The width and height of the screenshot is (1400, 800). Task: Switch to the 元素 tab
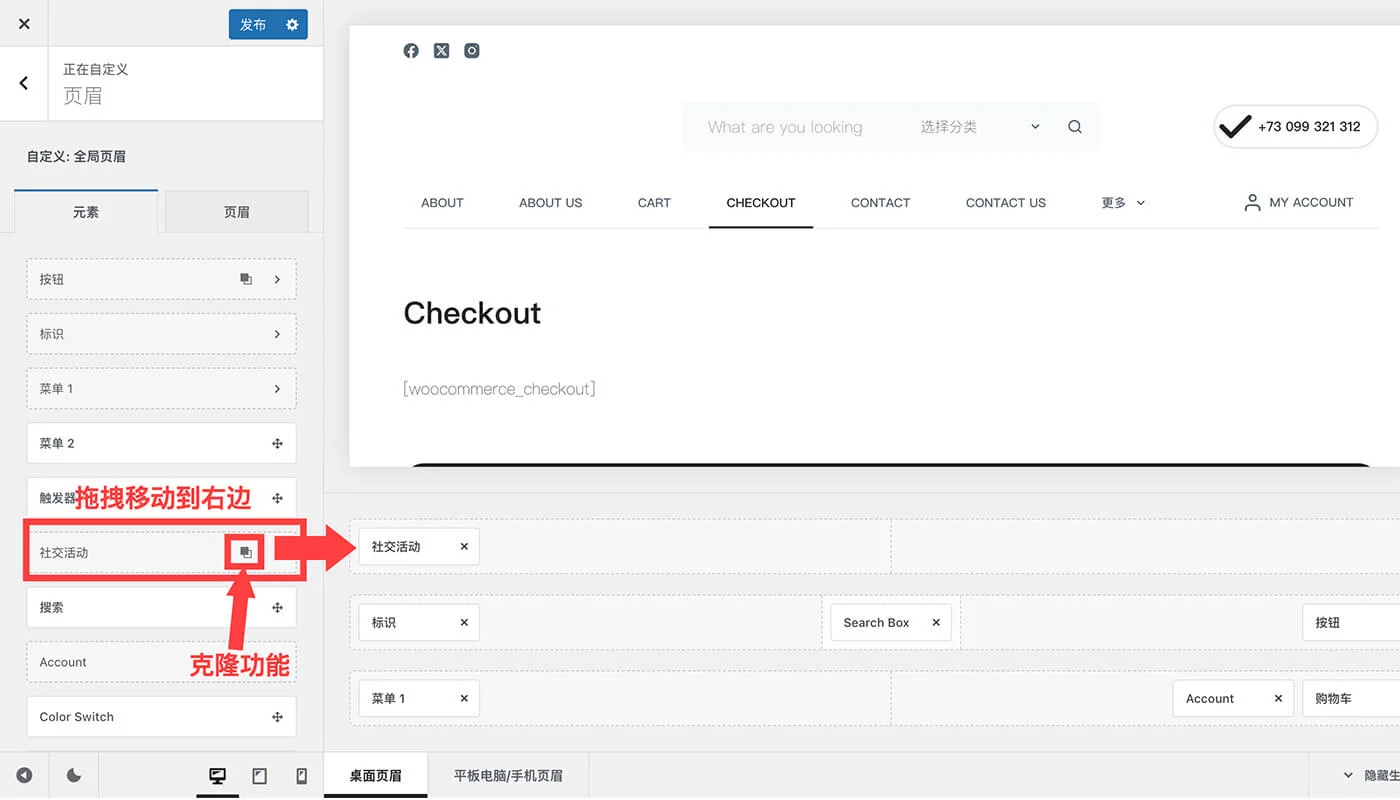(85, 211)
